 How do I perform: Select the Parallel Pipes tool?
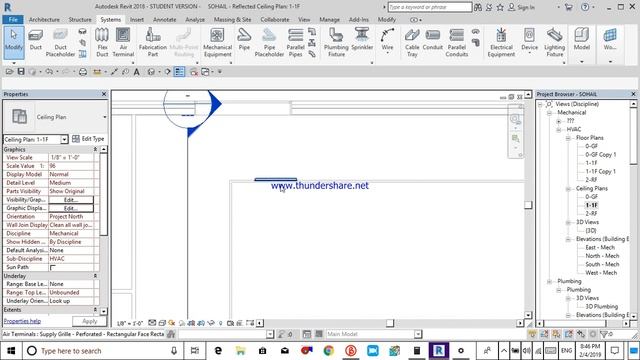coord(296,42)
